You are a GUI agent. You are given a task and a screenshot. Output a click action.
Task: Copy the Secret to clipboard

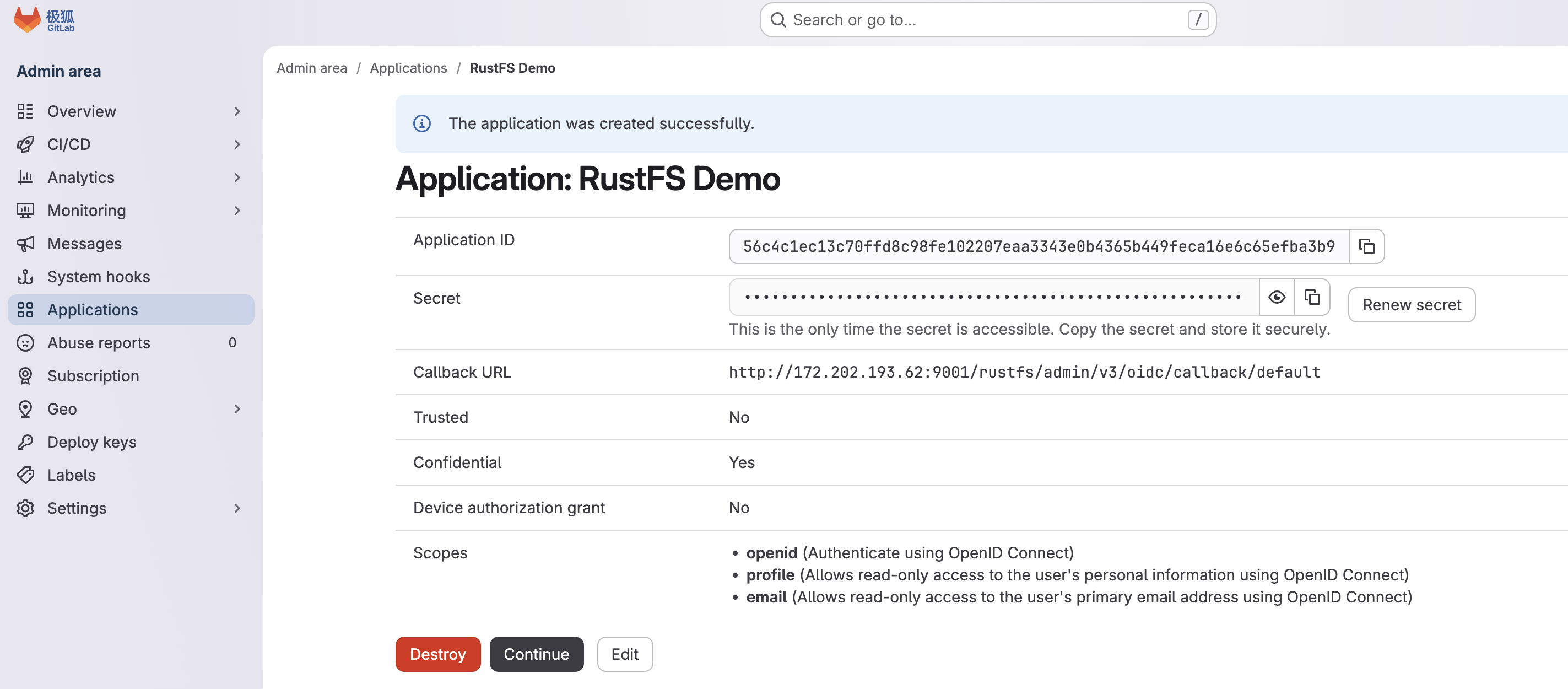(x=1312, y=297)
